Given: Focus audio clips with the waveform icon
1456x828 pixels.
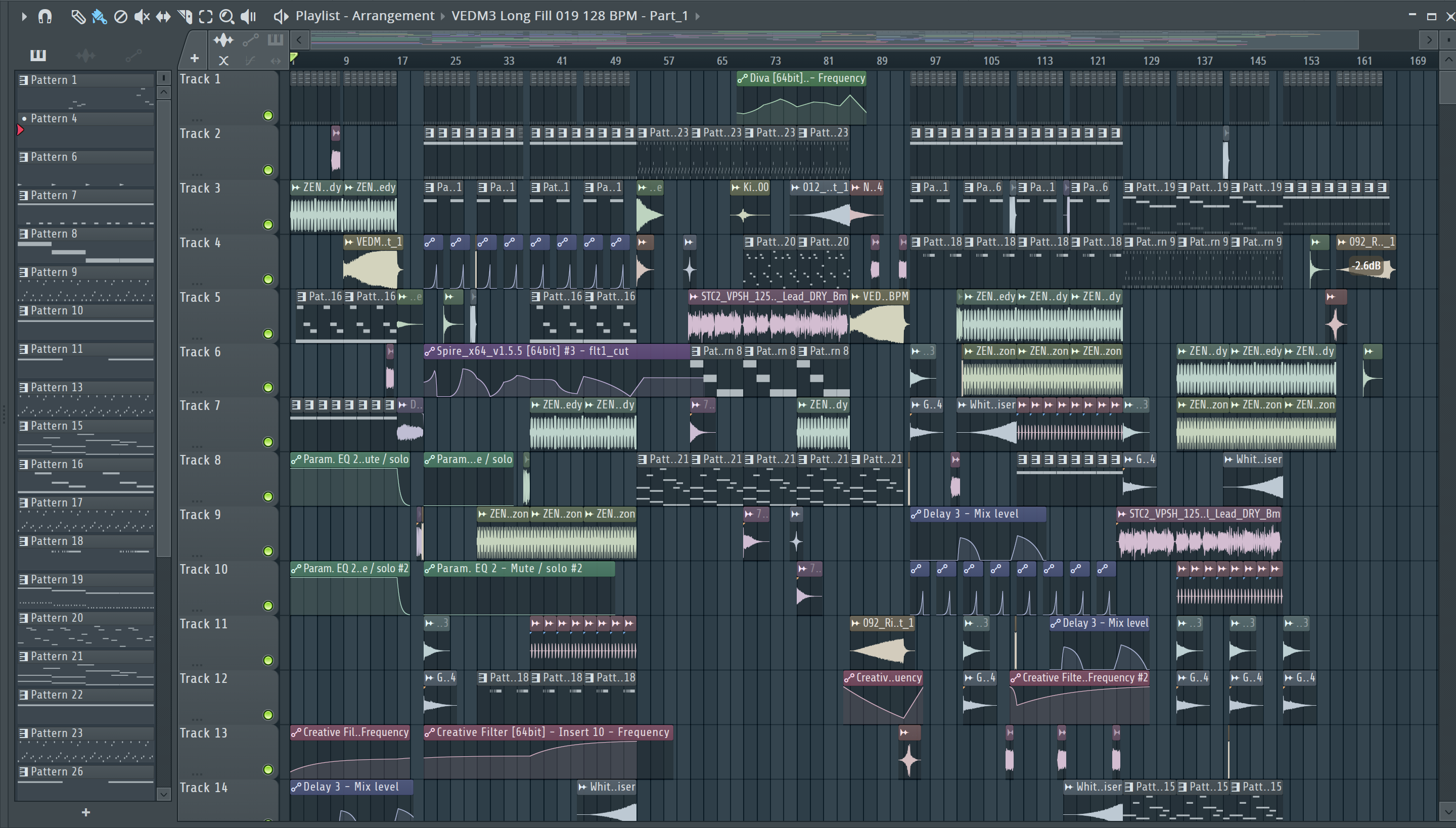Looking at the screenshot, I should pos(223,40).
